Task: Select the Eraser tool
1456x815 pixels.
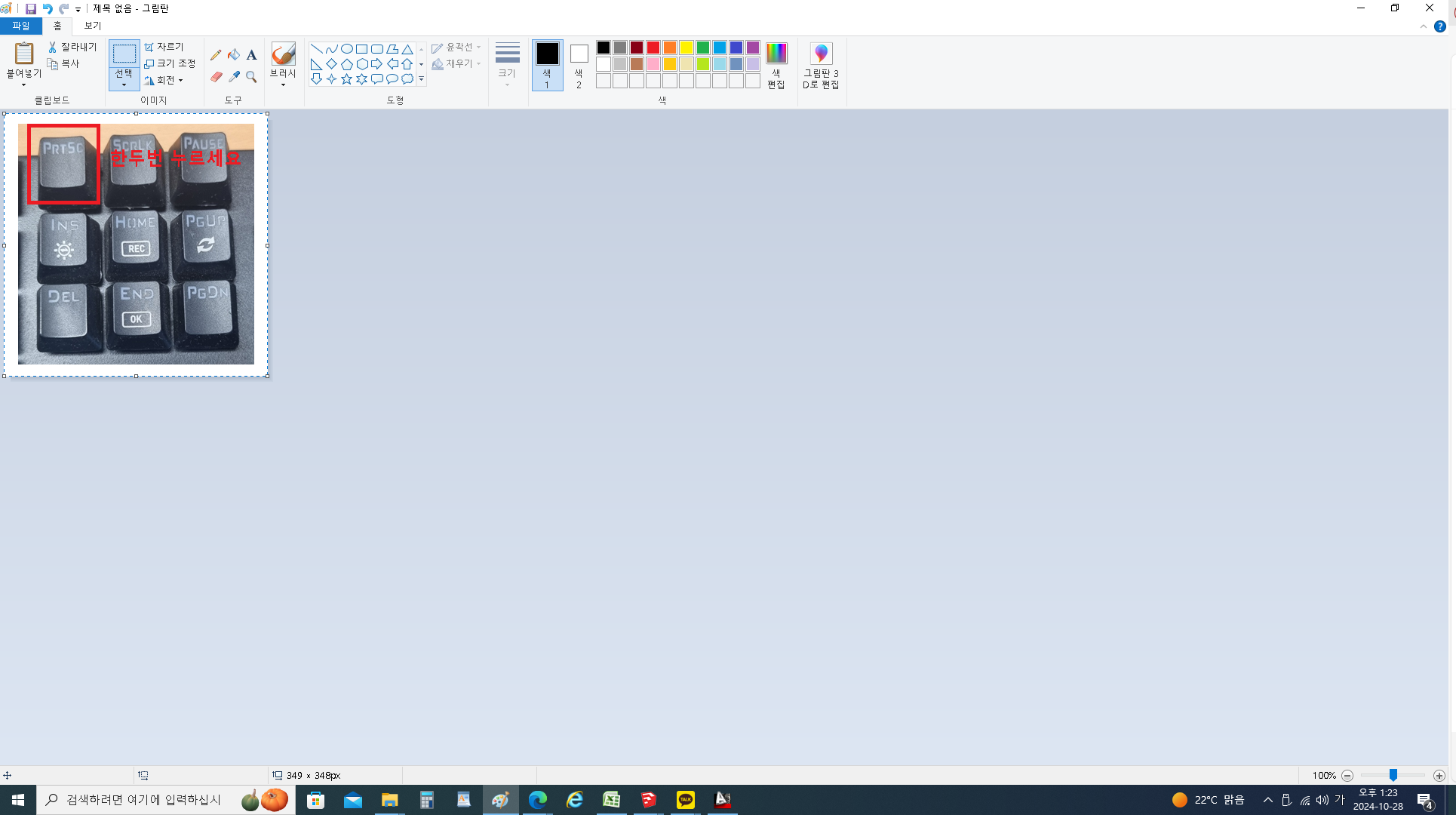Action: tap(216, 77)
